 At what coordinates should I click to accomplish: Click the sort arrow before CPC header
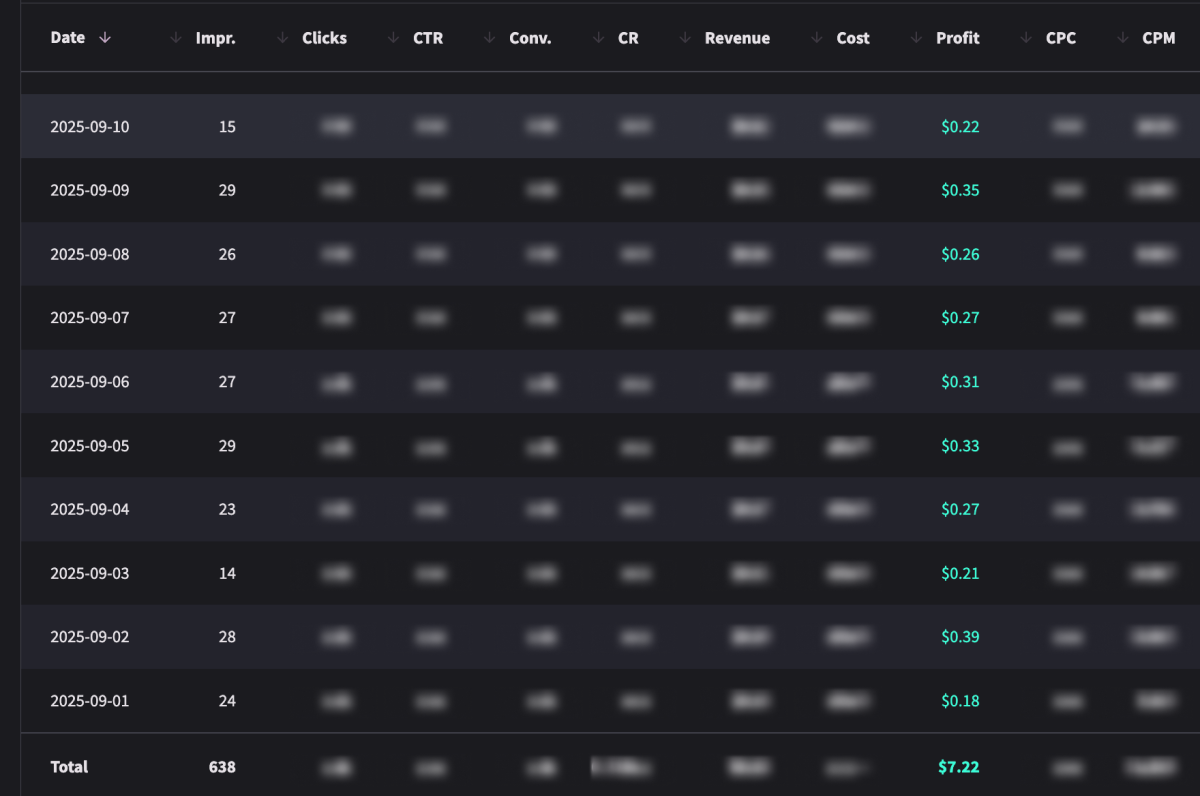pos(1026,38)
